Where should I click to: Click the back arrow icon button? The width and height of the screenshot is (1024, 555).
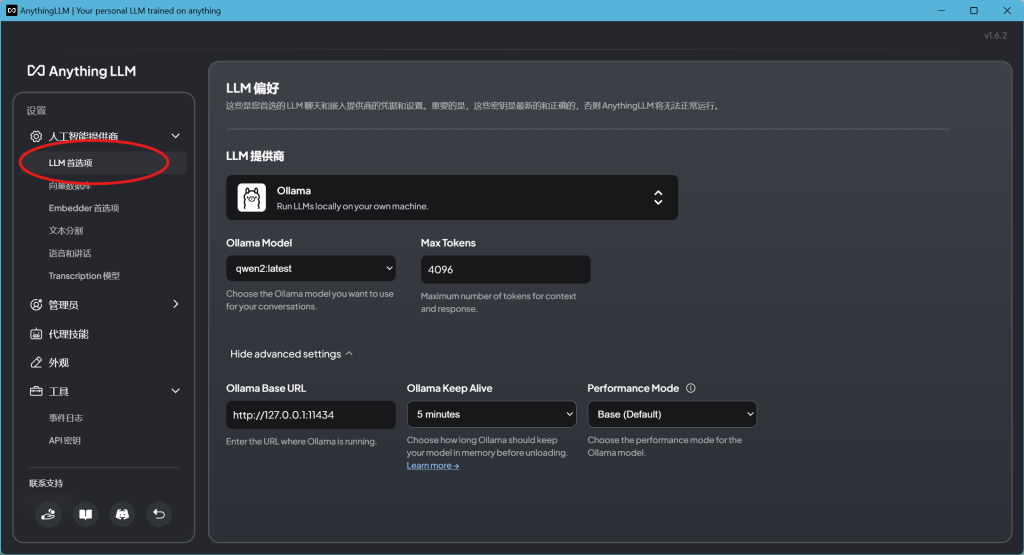click(159, 515)
